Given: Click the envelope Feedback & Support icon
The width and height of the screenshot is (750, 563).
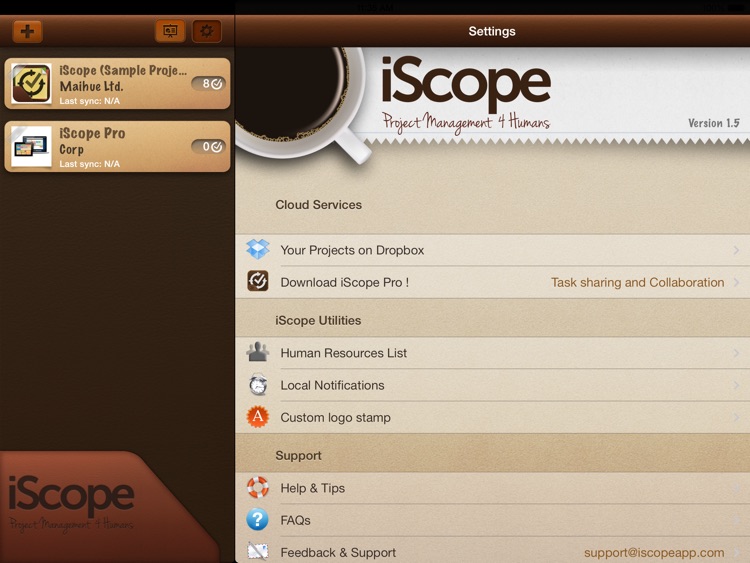Looking at the screenshot, I should click(x=258, y=552).
